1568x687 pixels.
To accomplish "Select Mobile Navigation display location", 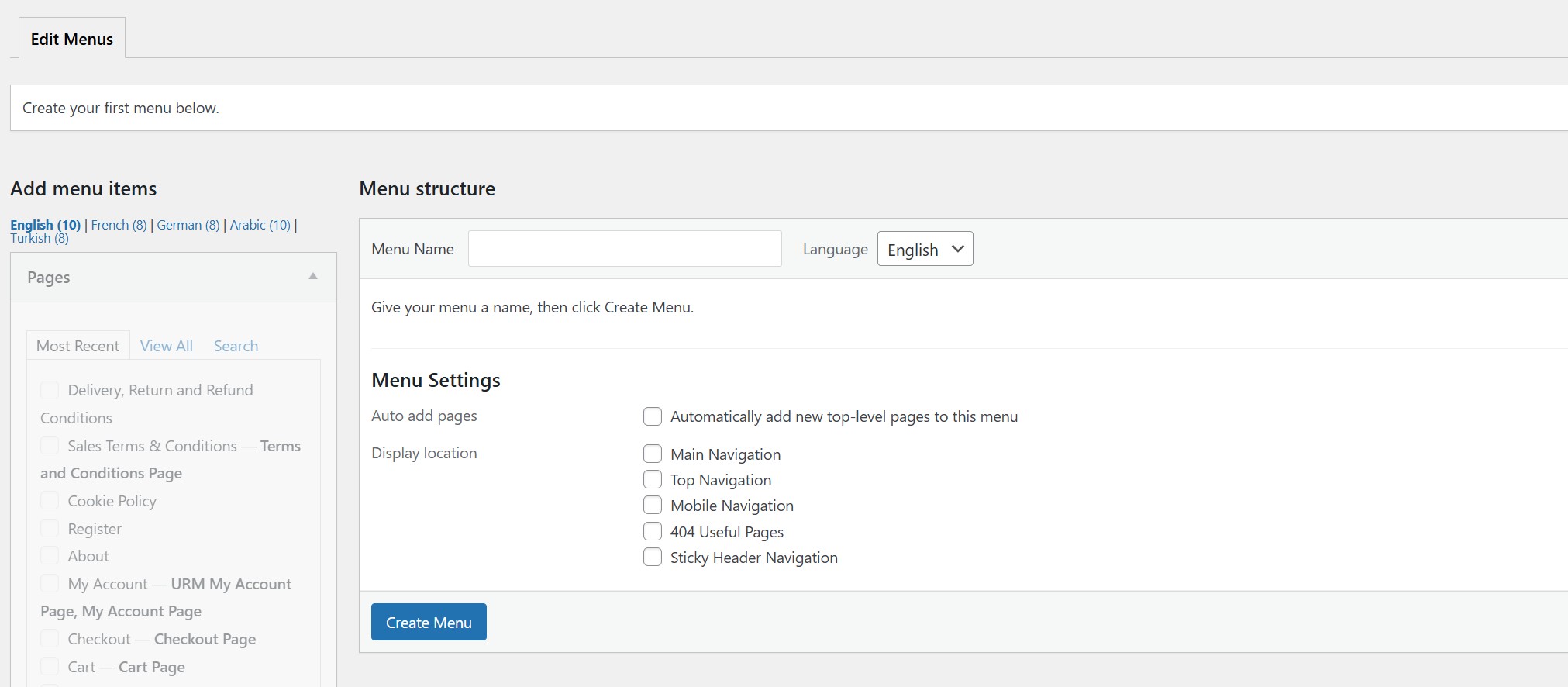I will click(x=653, y=506).
